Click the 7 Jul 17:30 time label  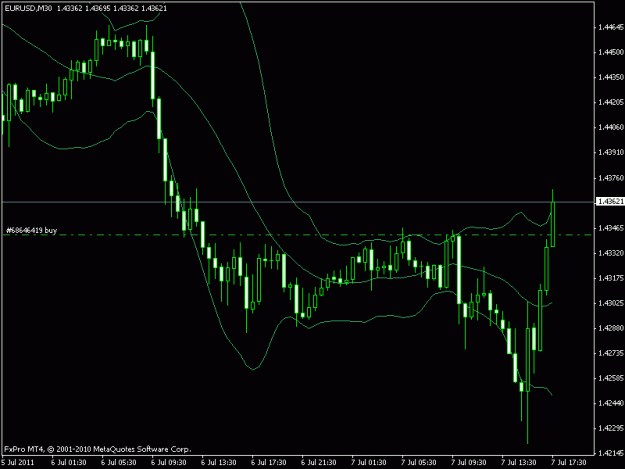point(569,463)
